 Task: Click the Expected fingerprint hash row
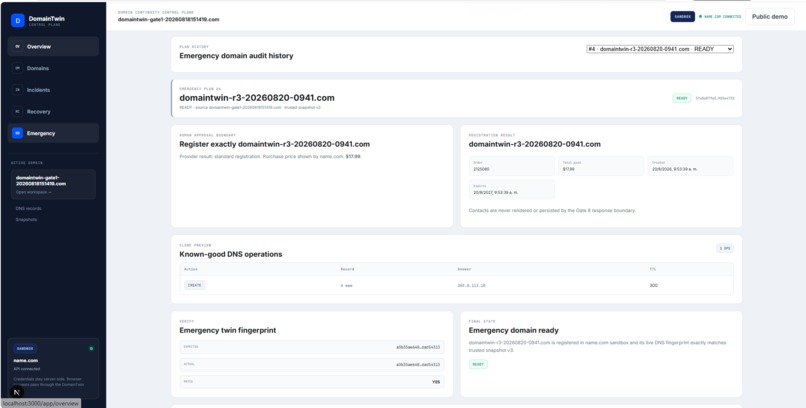click(312, 347)
